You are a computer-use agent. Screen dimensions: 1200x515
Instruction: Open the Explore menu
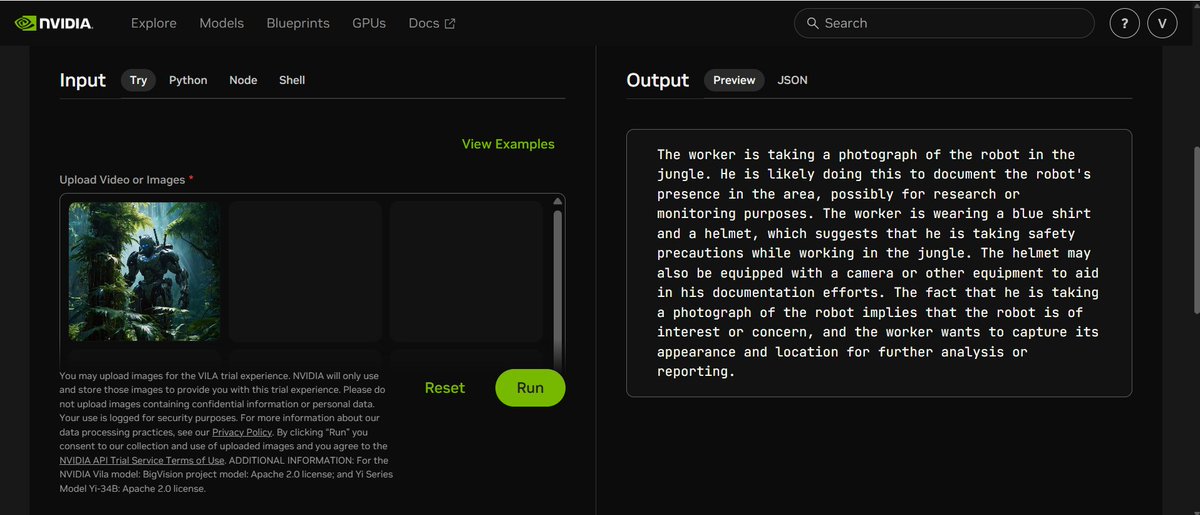point(154,23)
